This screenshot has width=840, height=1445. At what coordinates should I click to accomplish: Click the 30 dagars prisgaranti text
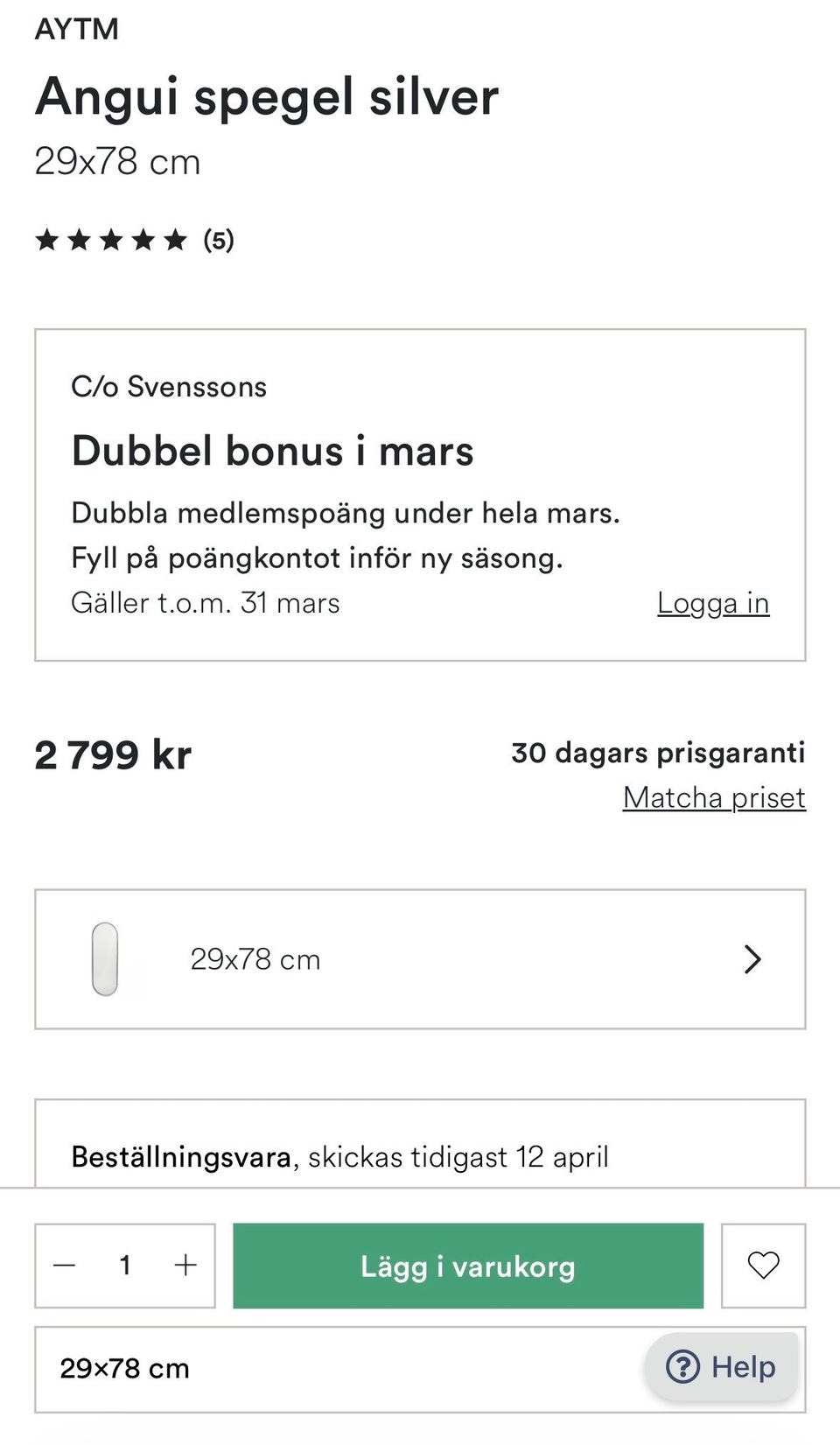tap(658, 753)
